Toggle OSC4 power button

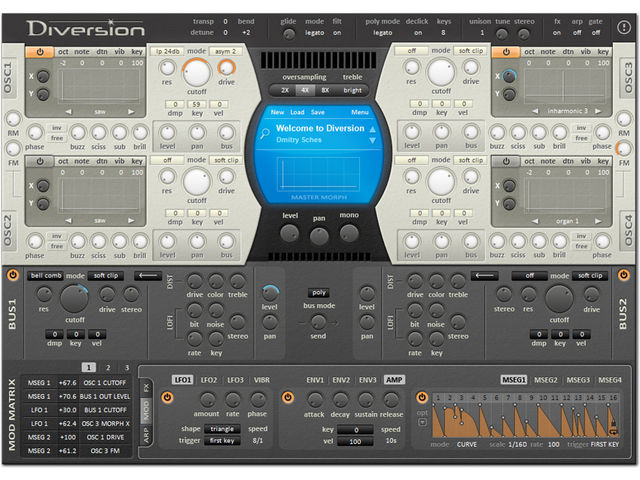506,161
